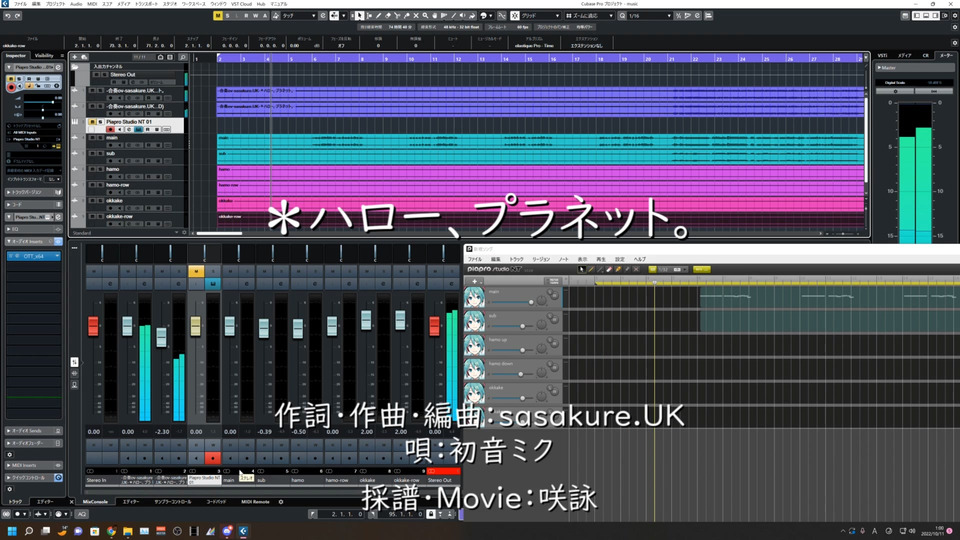This screenshot has height=540, width=960.
Task: Click the okkake-row track name
Action: [x=118, y=216]
